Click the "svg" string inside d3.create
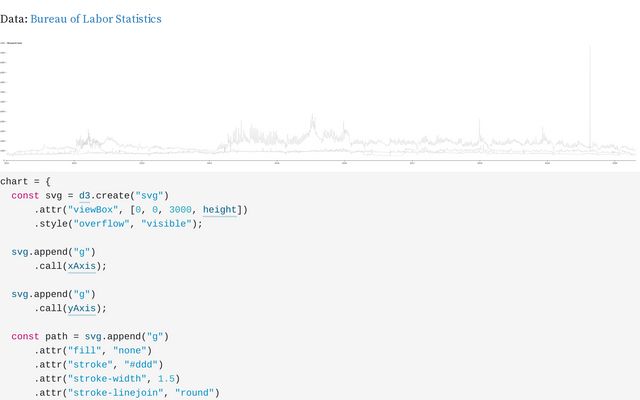Viewport: 640px width, 400px height. click(151, 195)
